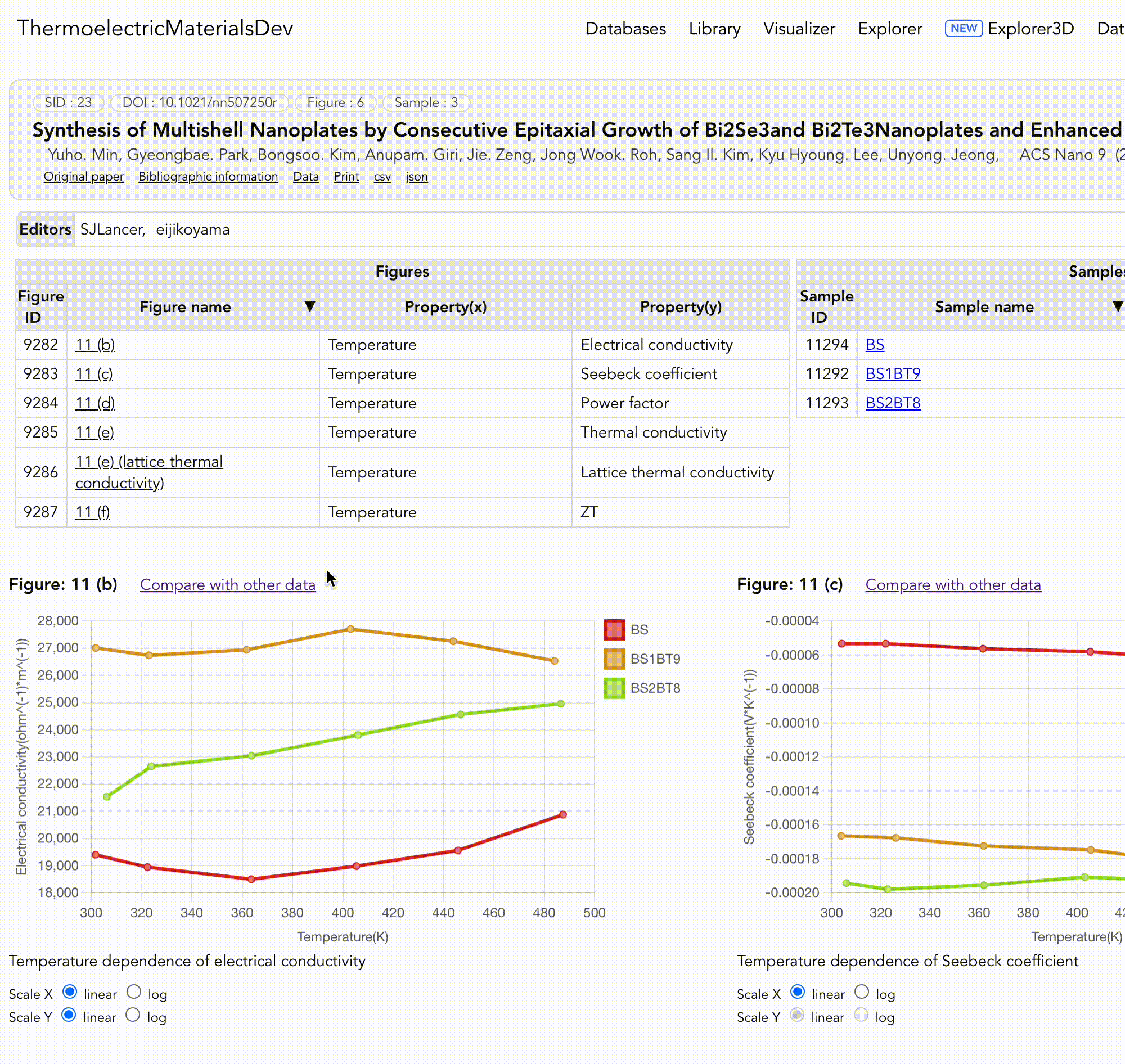Click the Property(y) column header
The image size is (1125, 1064).
[x=680, y=307]
